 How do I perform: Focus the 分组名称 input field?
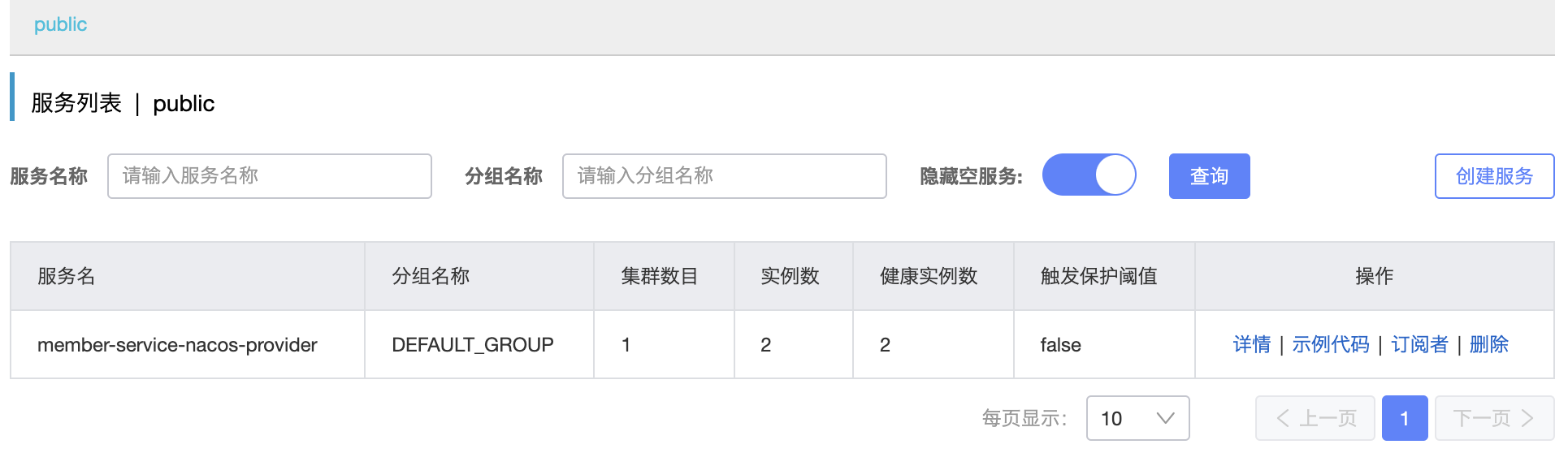(724, 176)
